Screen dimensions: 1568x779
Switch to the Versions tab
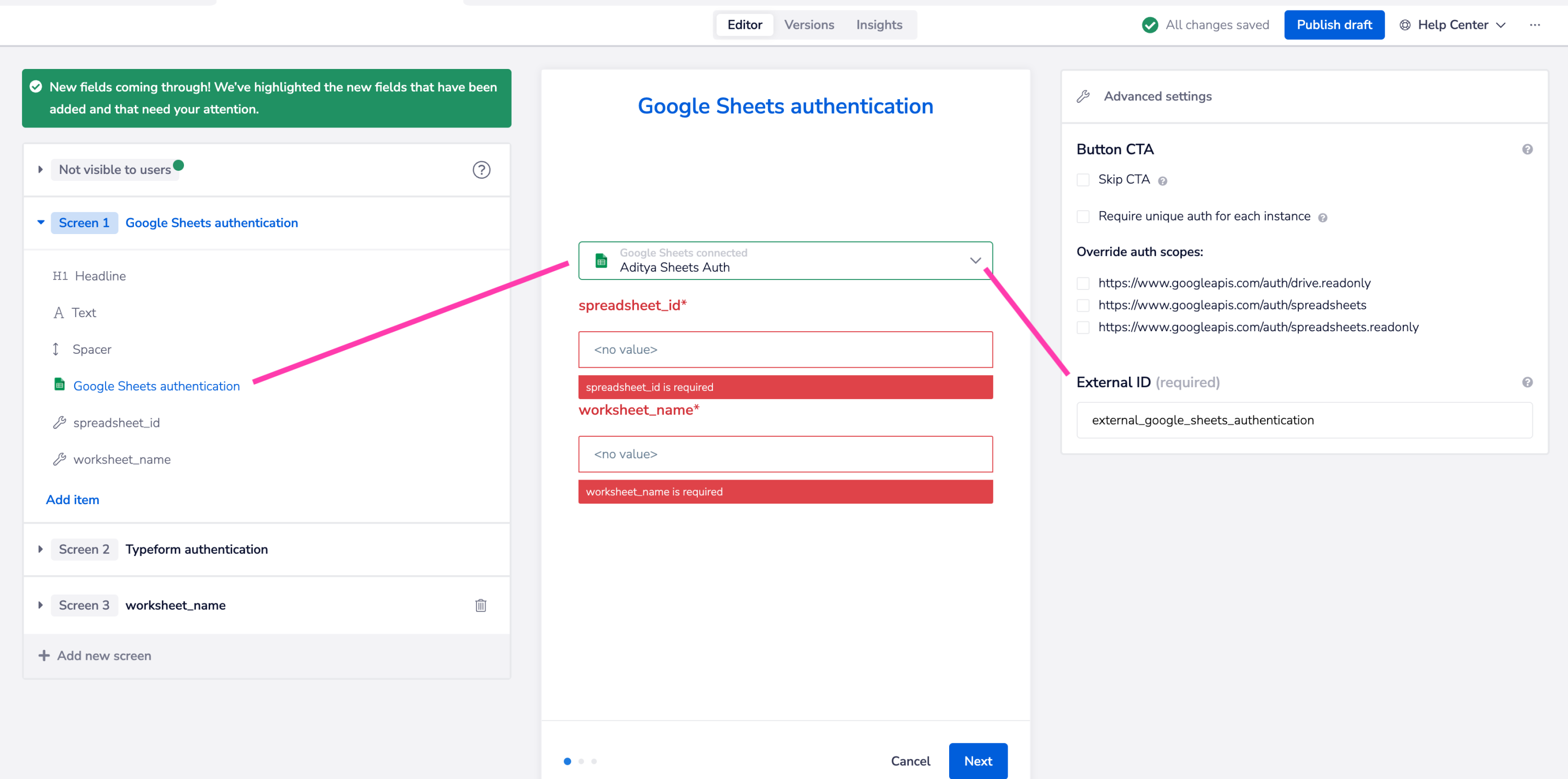[809, 25]
